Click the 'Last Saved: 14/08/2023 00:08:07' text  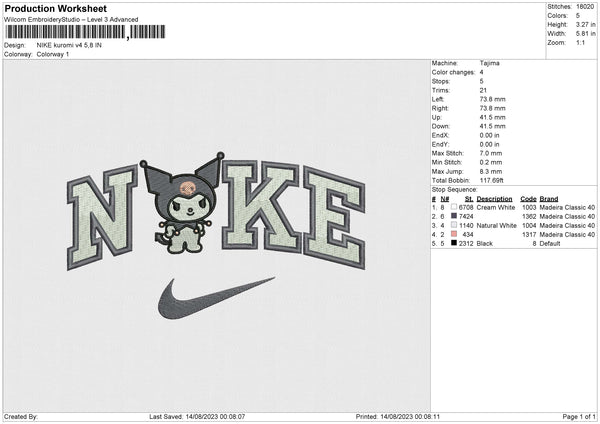pyautogui.click(x=197, y=416)
